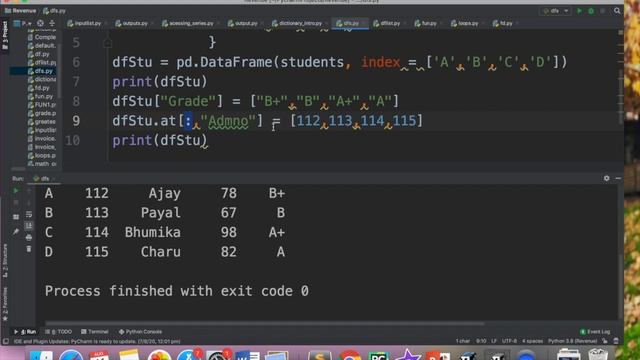Change 4 spaces indent setting
This screenshot has height=360, width=640.
click(x=532, y=341)
